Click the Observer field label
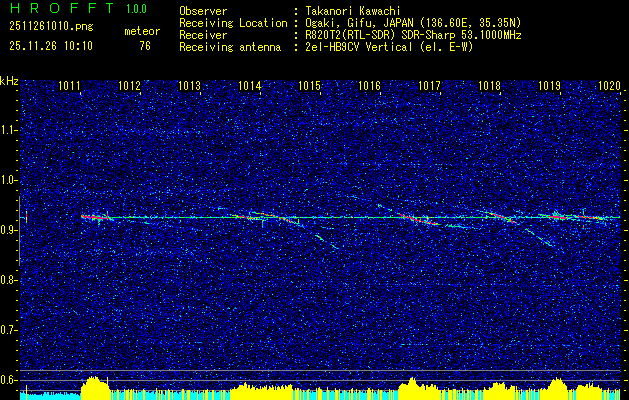Viewport: 629px width, 400px height. (203, 11)
